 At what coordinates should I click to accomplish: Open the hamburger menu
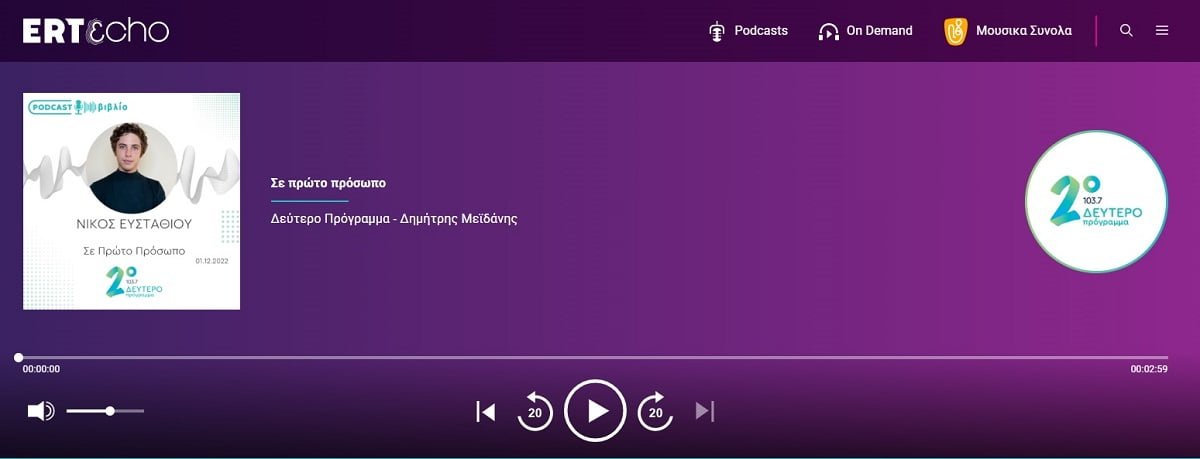(x=1162, y=31)
